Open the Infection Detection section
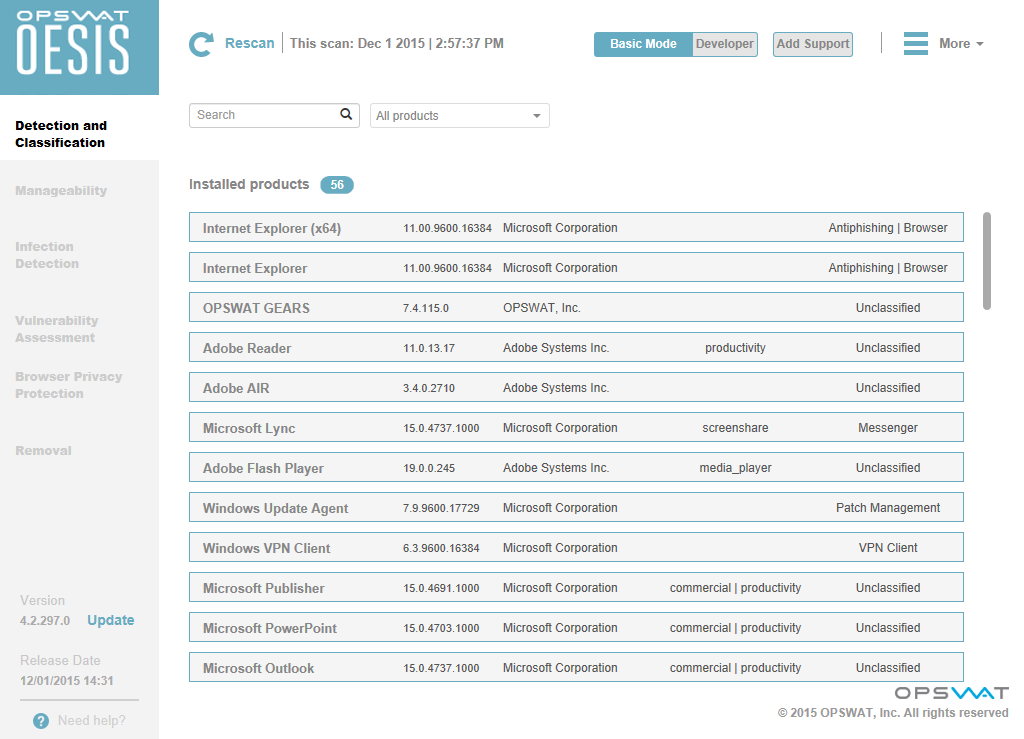Screen dimensions: 1024x739 (x=47, y=255)
